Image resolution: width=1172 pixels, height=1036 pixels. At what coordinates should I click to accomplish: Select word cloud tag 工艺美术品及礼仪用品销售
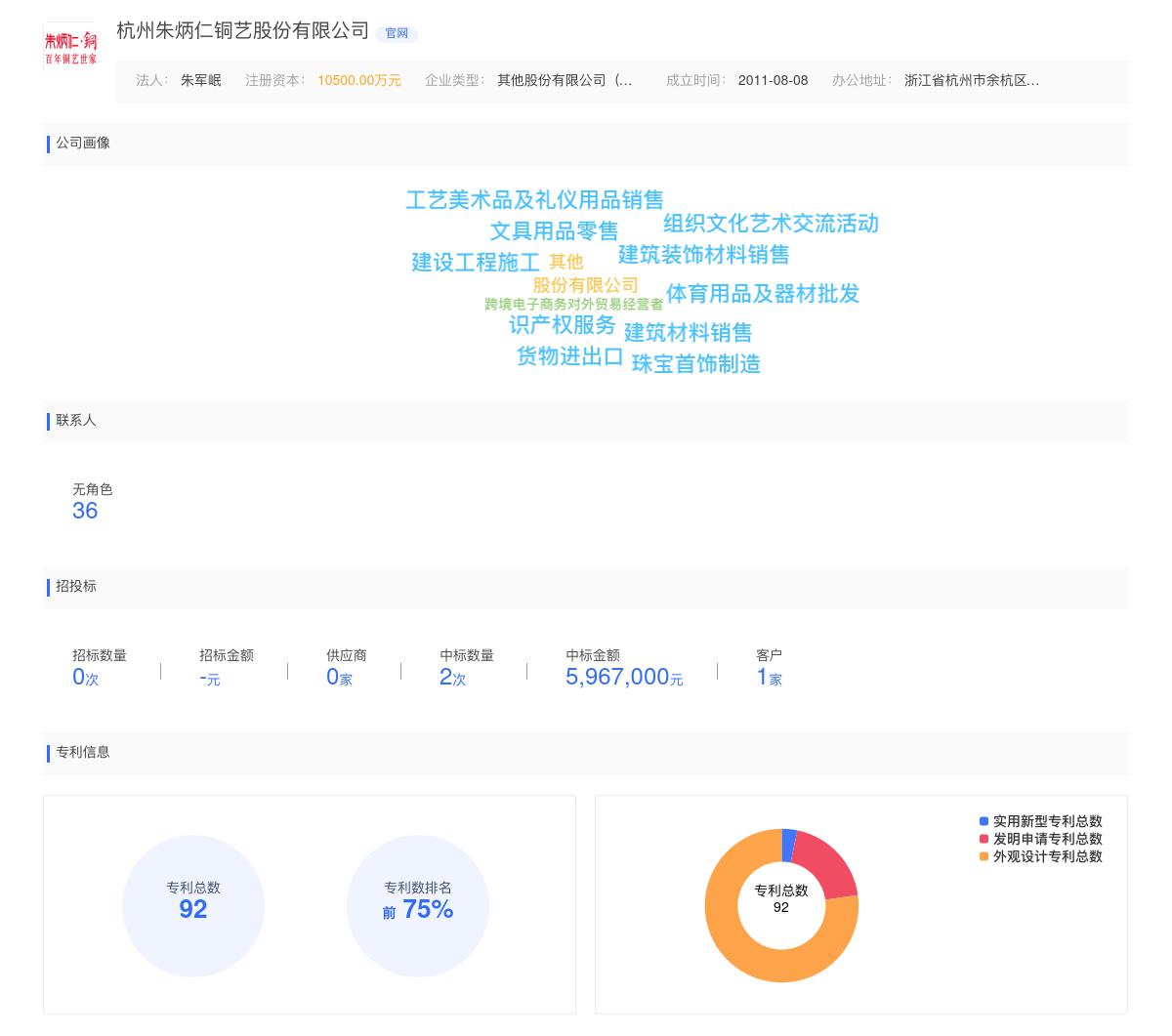point(534,200)
